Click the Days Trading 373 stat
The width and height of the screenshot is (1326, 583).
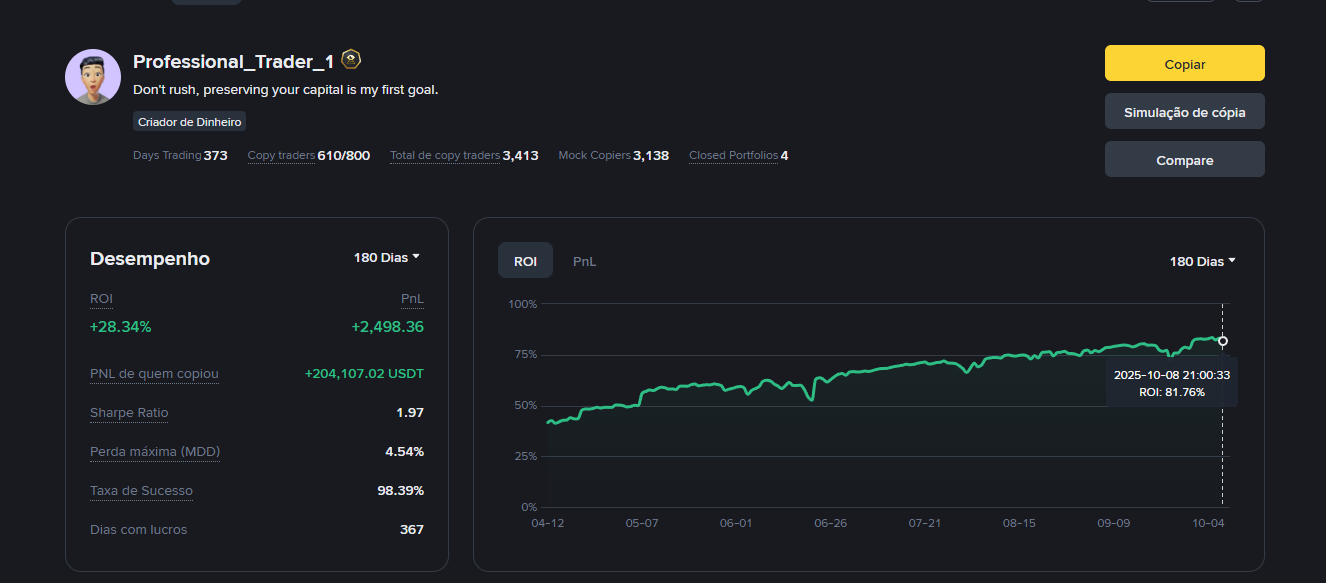pyautogui.click(x=180, y=155)
